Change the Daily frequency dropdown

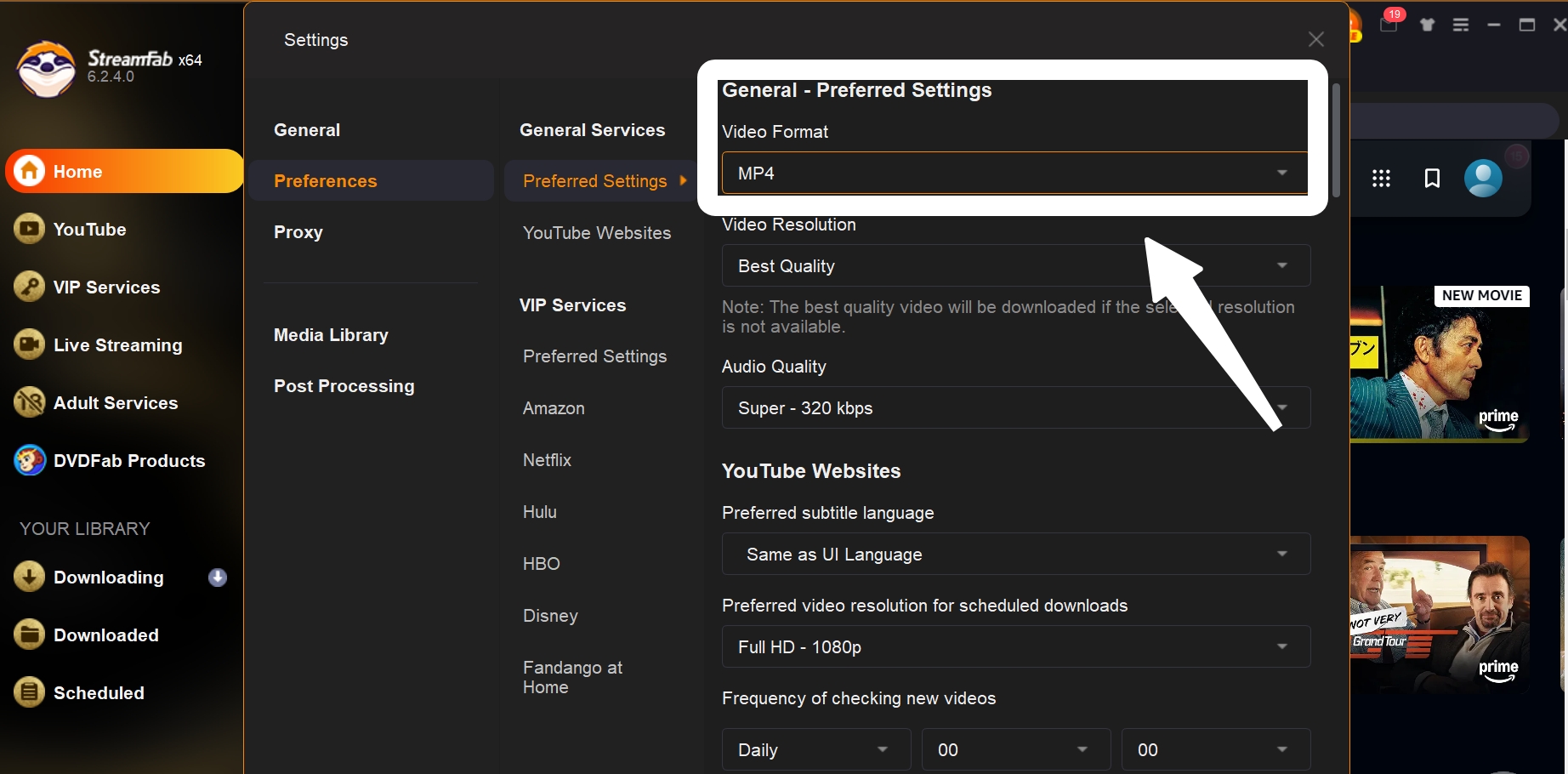pos(815,749)
